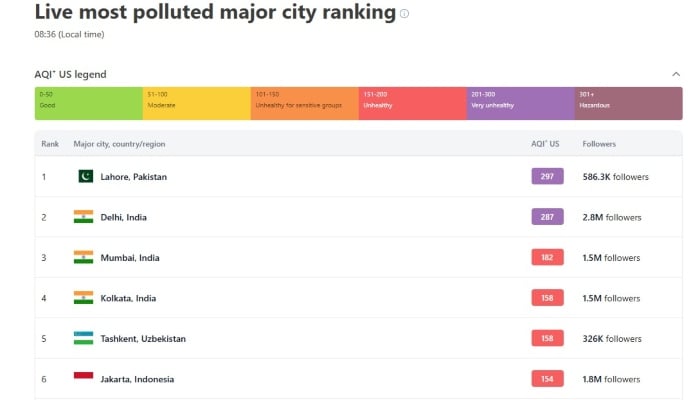The height and width of the screenshot is (400, 700).
Task: Click the purple Very unhealthy legend swatch
Action: (520, 103)
